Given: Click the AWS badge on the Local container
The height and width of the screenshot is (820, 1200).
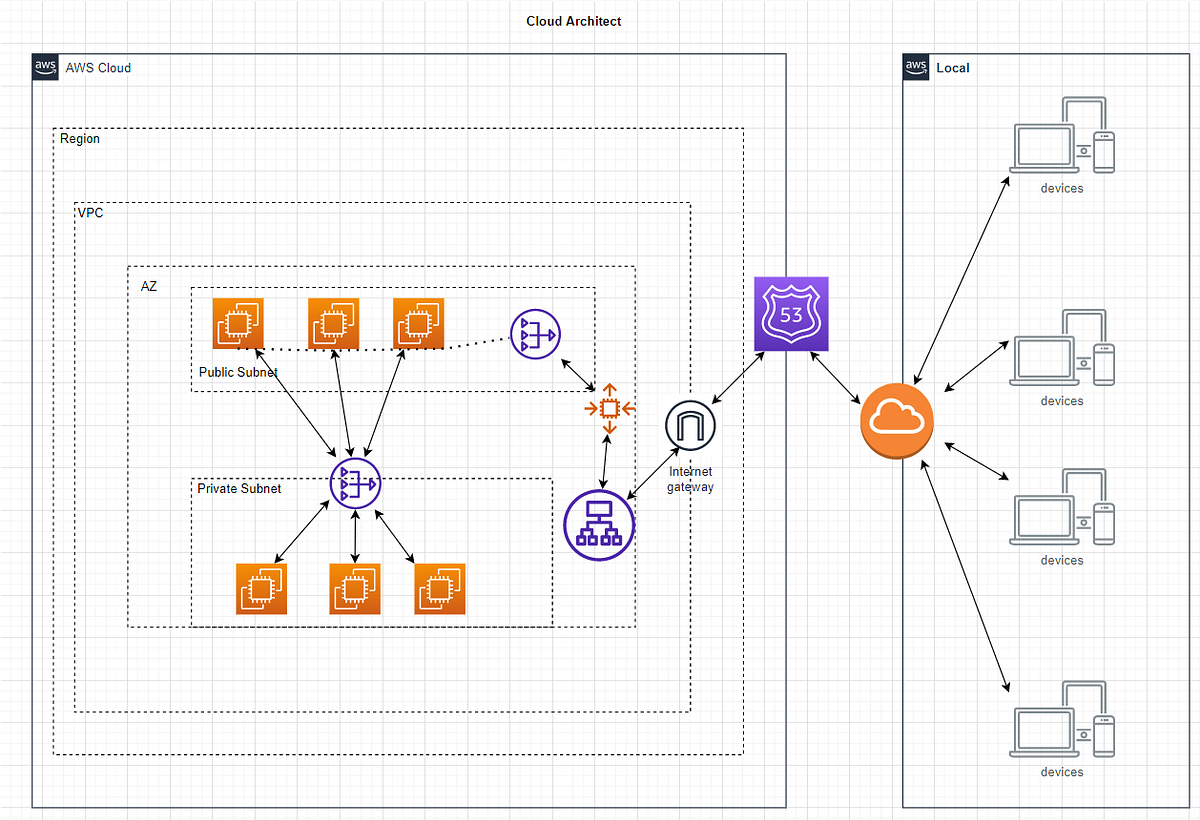Looking at the screenshot, I should coord(915,67).
